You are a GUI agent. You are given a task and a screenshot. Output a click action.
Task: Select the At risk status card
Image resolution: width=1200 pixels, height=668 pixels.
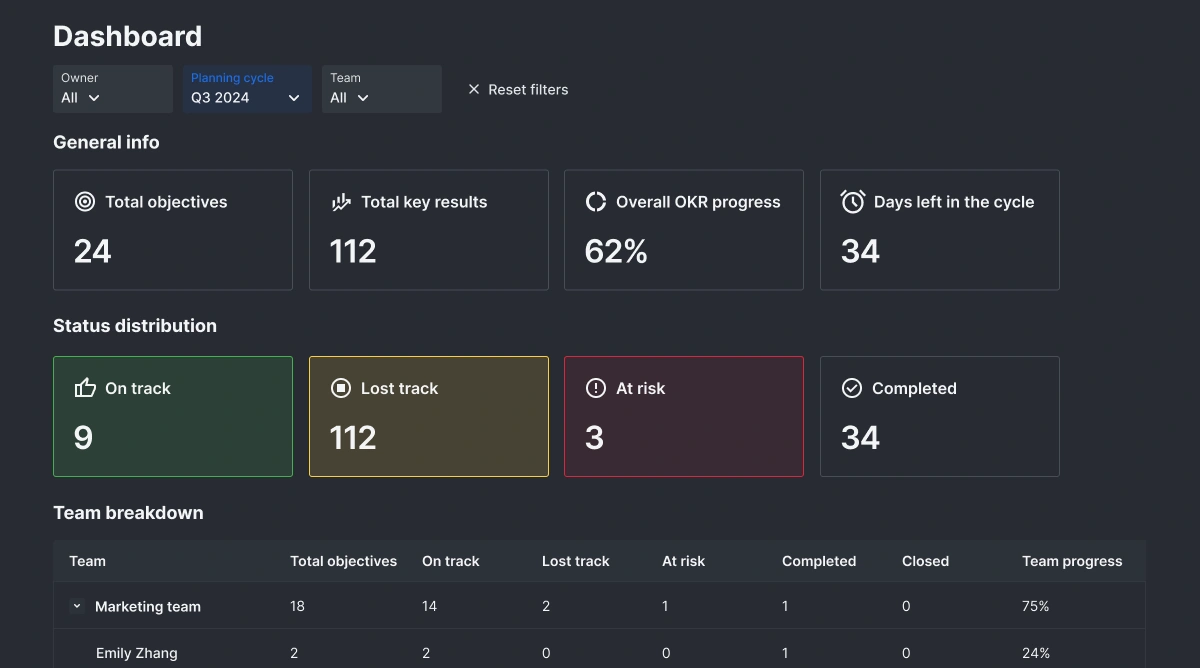click(x=684, y=416)
